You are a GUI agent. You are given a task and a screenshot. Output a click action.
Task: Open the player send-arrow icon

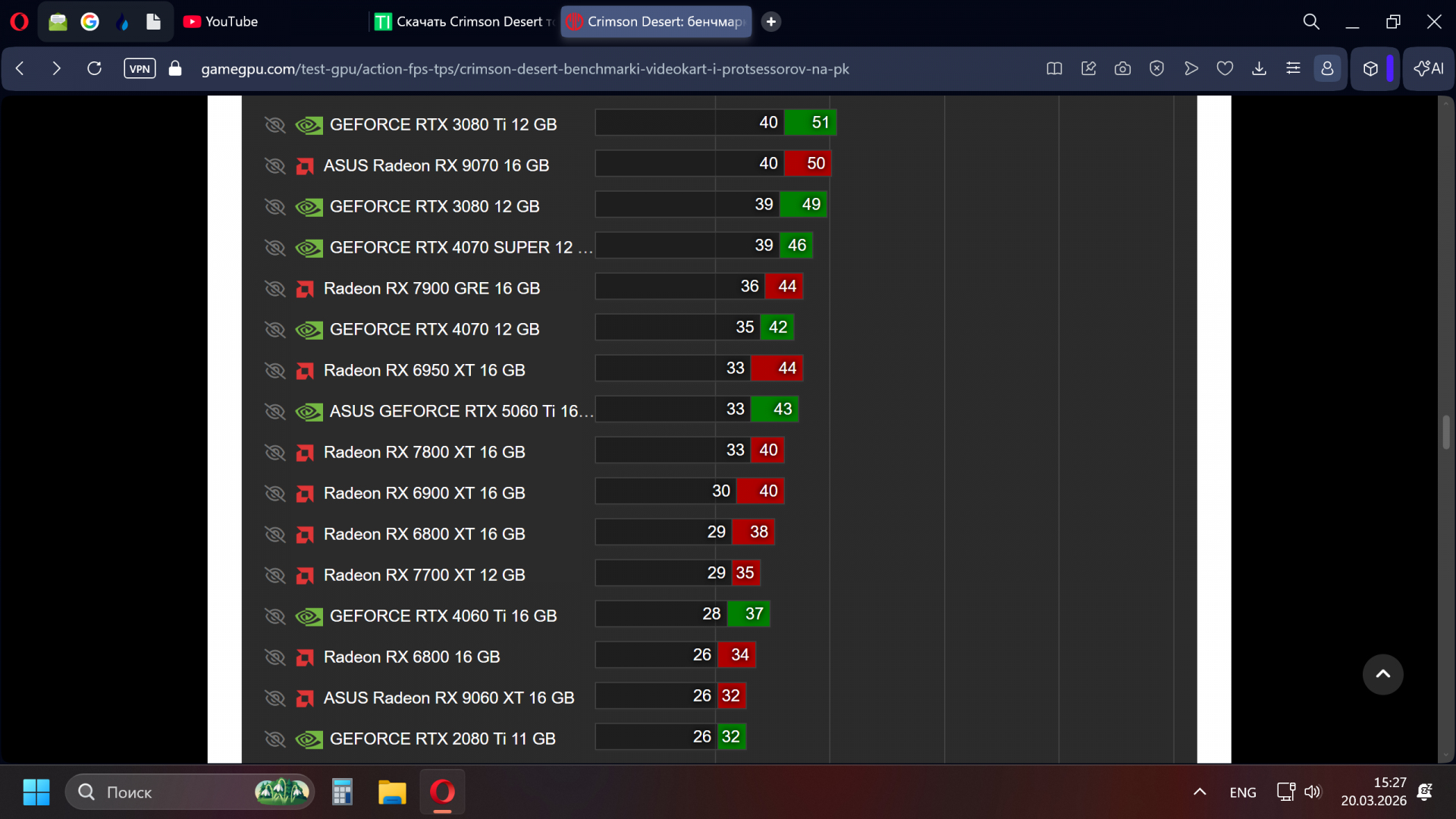pos(1191,69)
